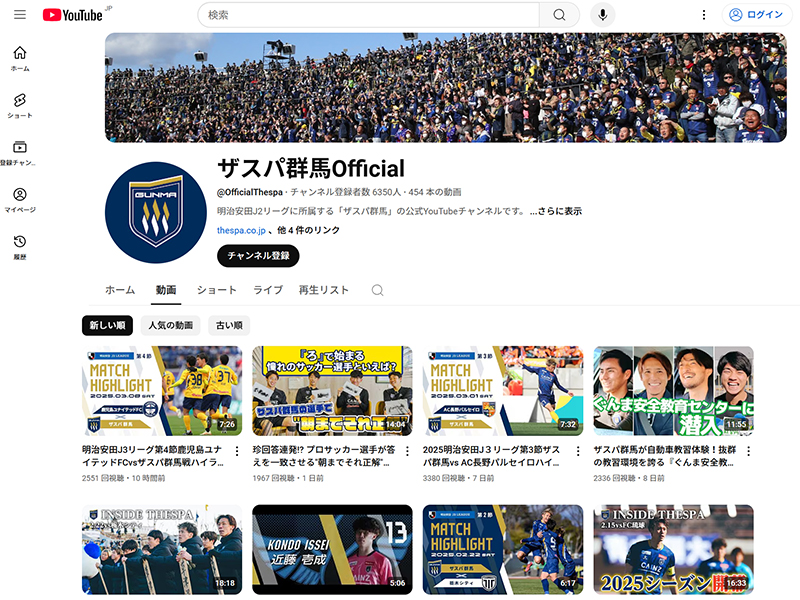Click 2551 回視聴・10 時間前 text
This screenshot has height=600, width=800.
(x=123, y=478)
